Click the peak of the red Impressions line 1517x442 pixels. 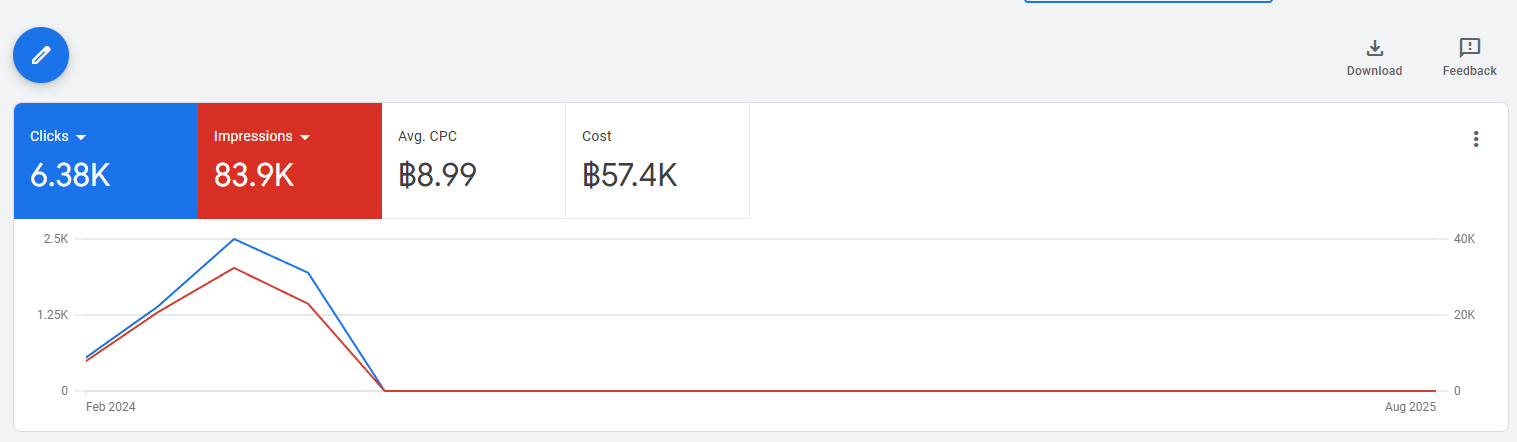234,268
